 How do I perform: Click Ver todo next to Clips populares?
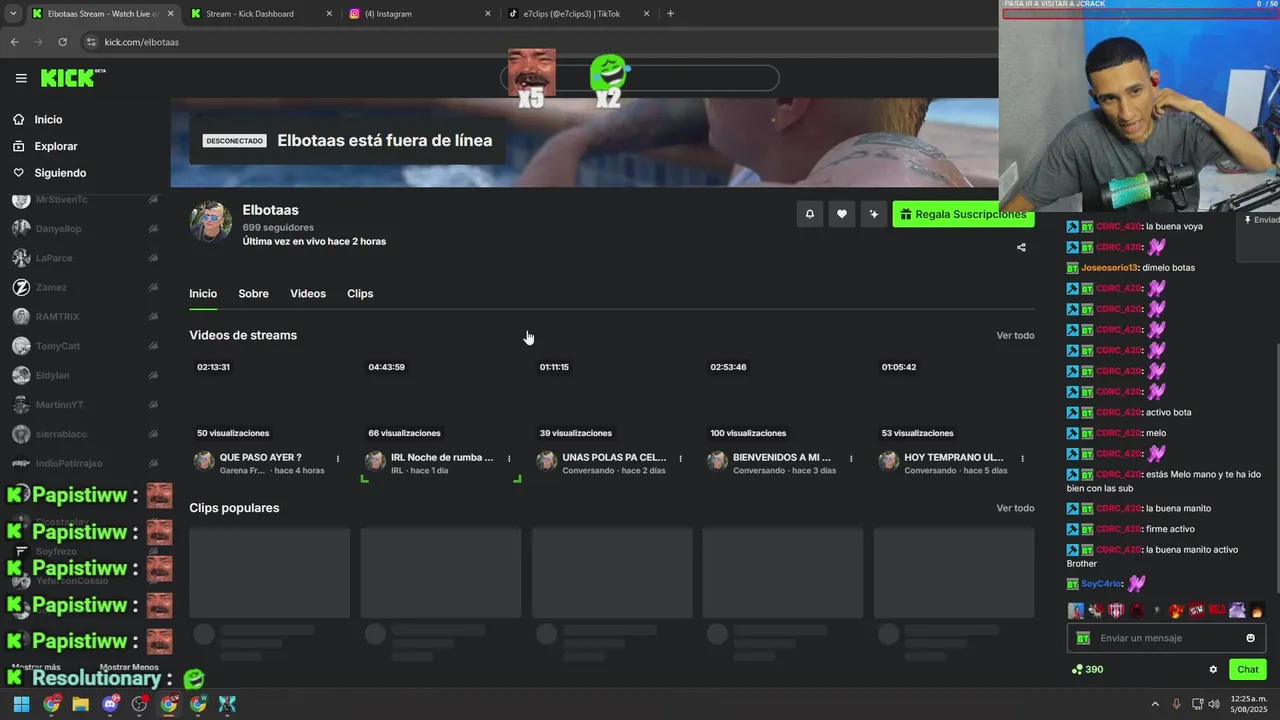point(1015,508)
